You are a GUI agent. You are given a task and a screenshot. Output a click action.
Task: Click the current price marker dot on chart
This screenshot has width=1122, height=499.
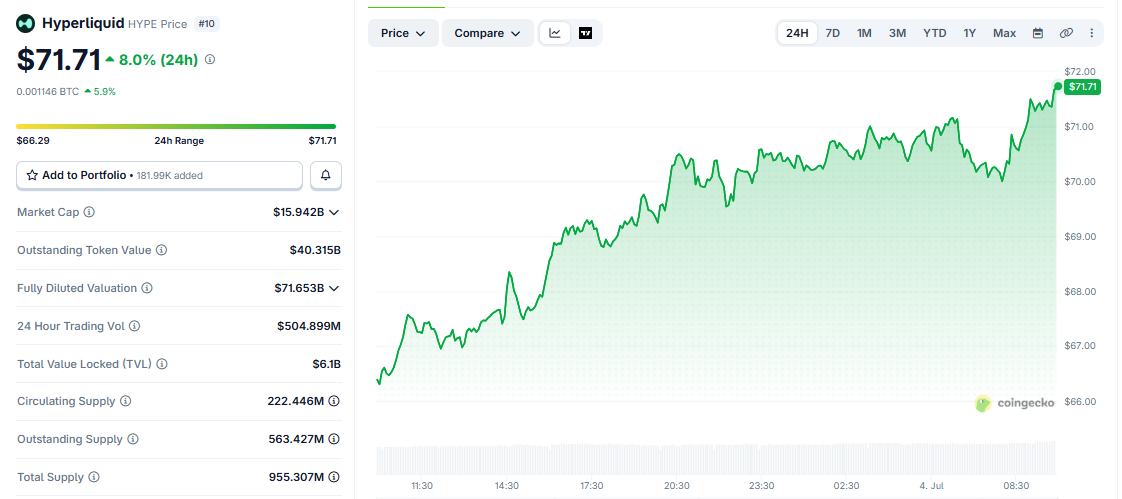coord(1058,87)
